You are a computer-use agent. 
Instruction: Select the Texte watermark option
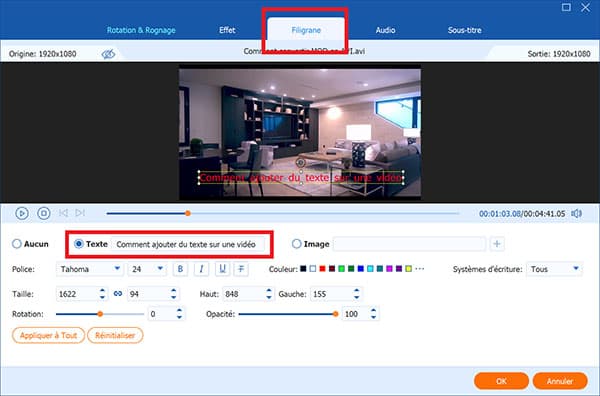[x=91, y=244]
